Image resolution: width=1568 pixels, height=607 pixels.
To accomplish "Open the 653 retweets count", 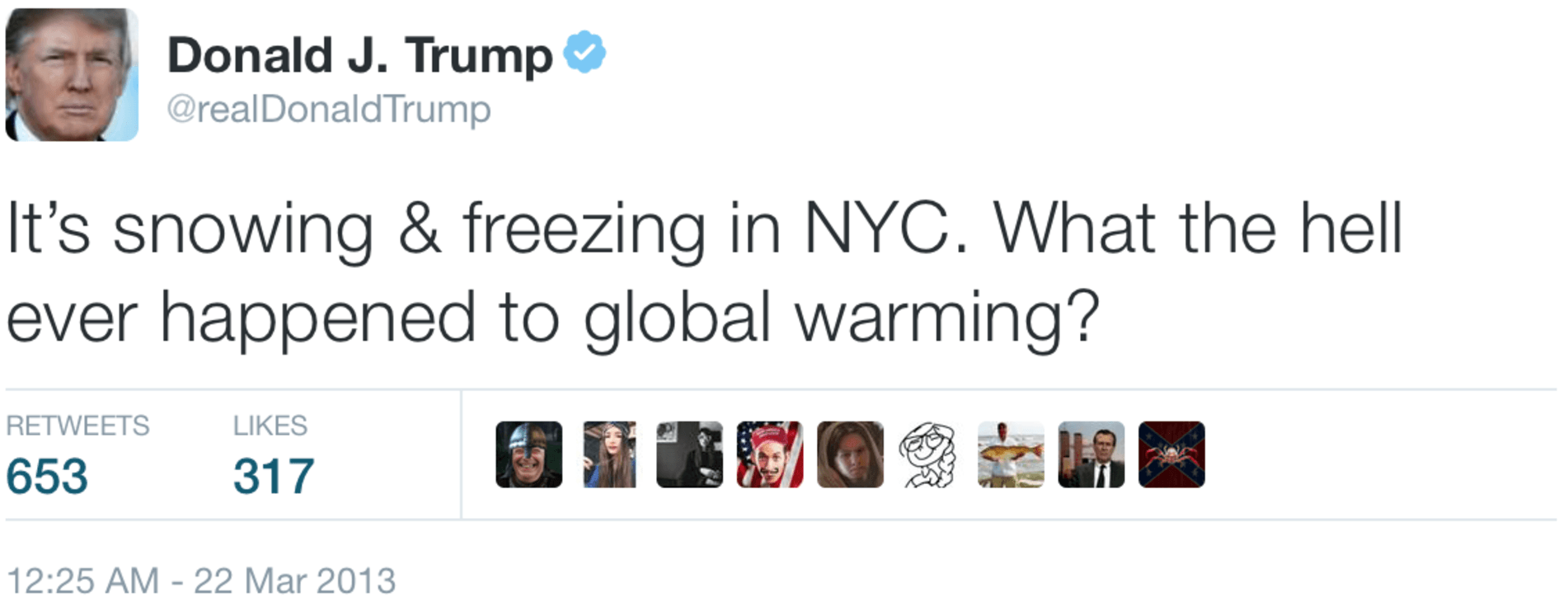I will click(47, 477).
